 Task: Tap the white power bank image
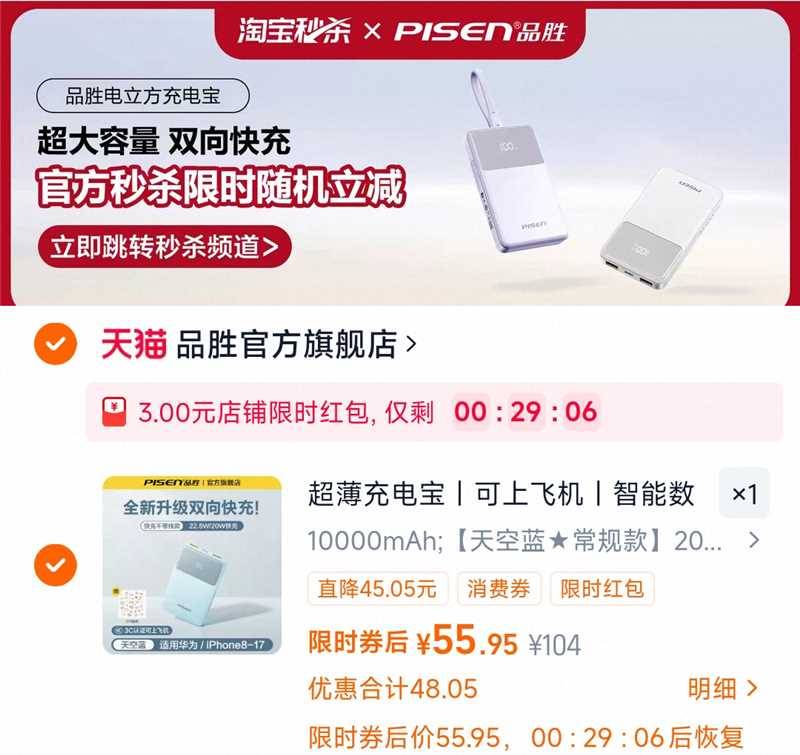point(661,229)
